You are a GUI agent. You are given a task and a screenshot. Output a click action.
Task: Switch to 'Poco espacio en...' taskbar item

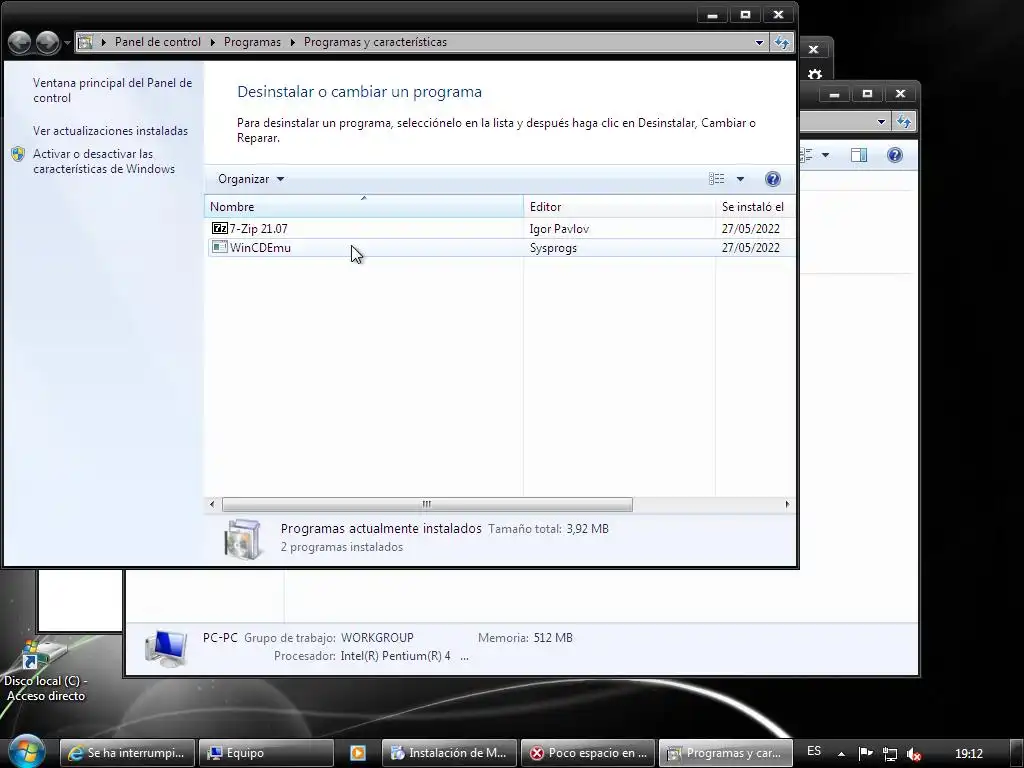point(588,753)
